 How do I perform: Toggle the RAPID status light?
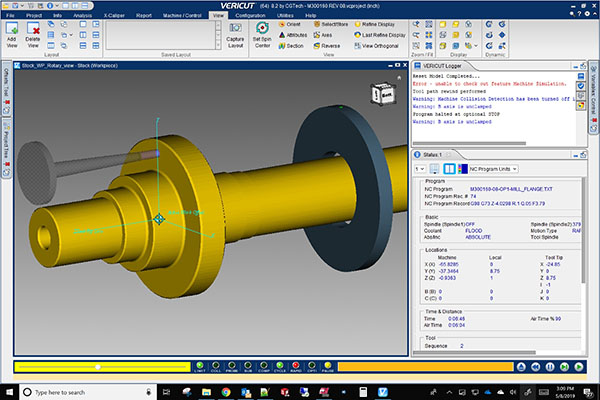(x=294, y=367)
